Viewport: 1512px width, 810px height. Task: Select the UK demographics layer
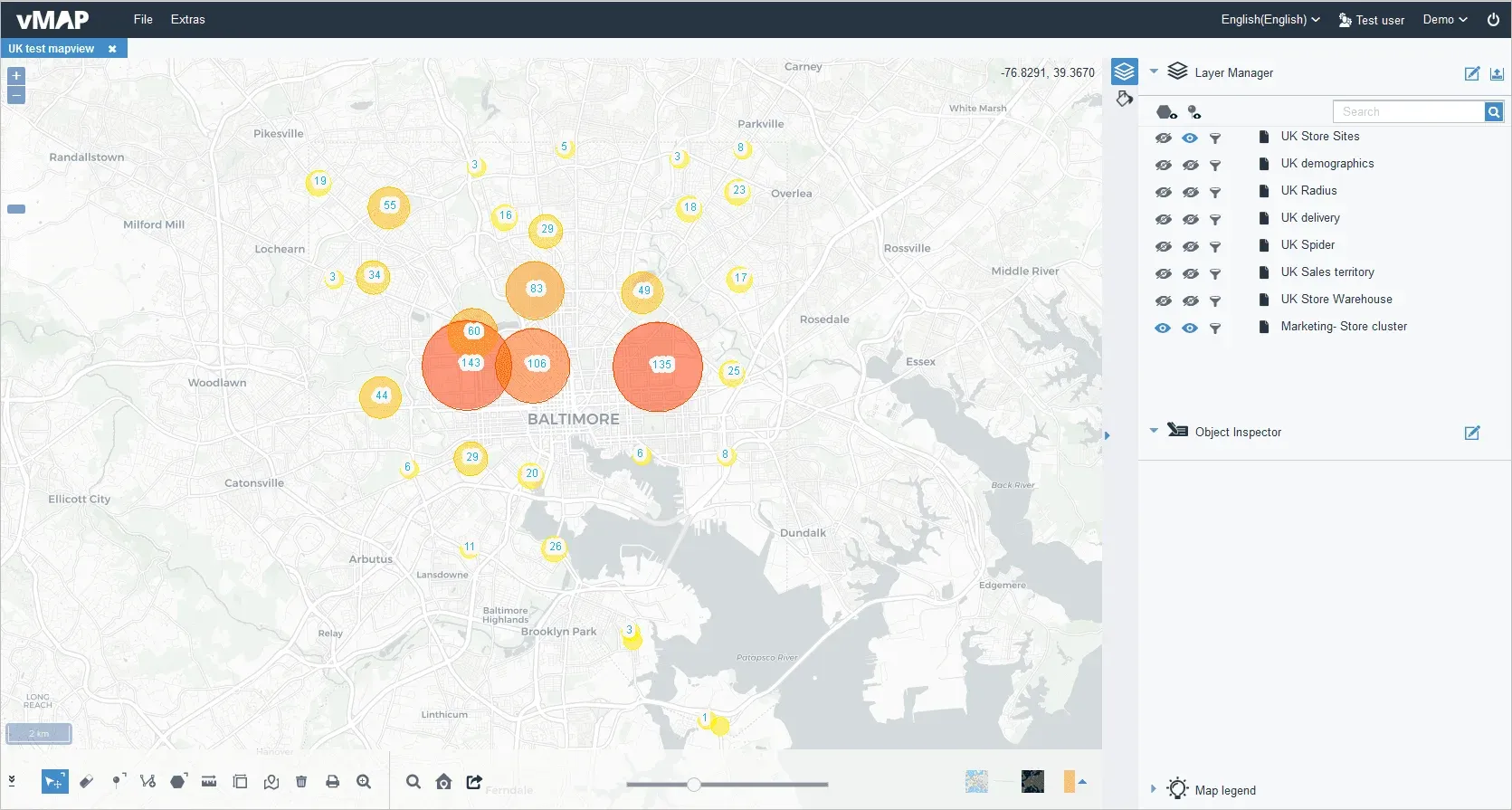coord(1327,164)
